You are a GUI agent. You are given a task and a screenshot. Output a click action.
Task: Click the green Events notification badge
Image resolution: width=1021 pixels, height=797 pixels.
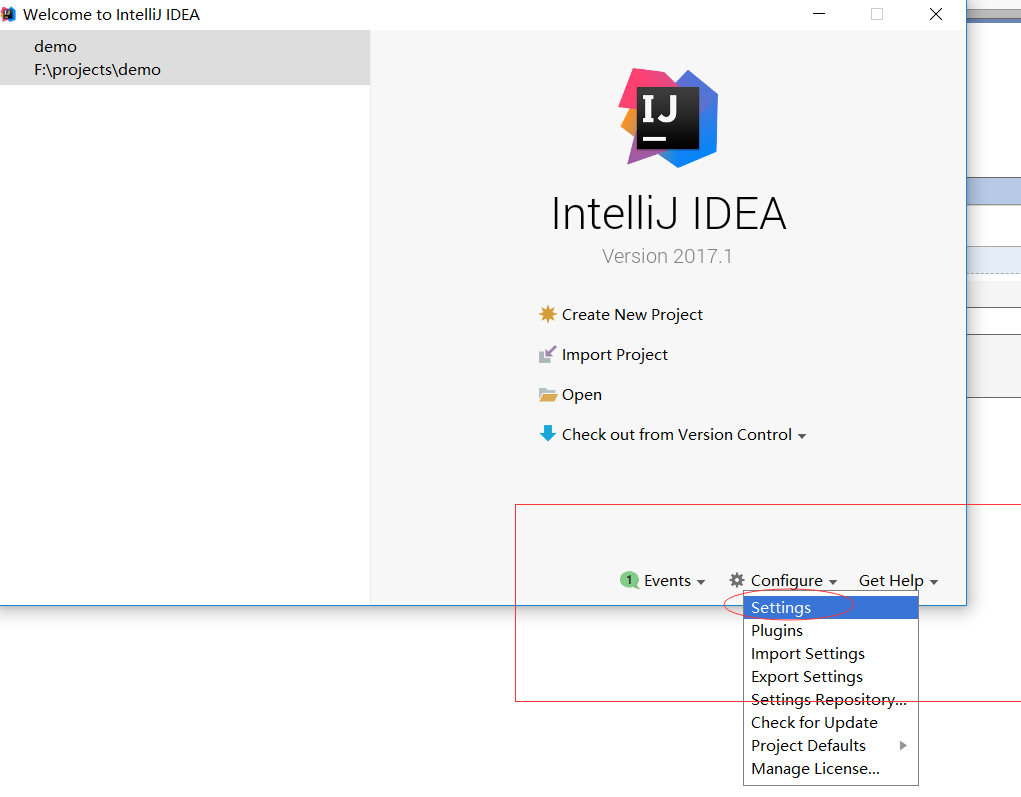pyautogui.click(x=629, y=580)
